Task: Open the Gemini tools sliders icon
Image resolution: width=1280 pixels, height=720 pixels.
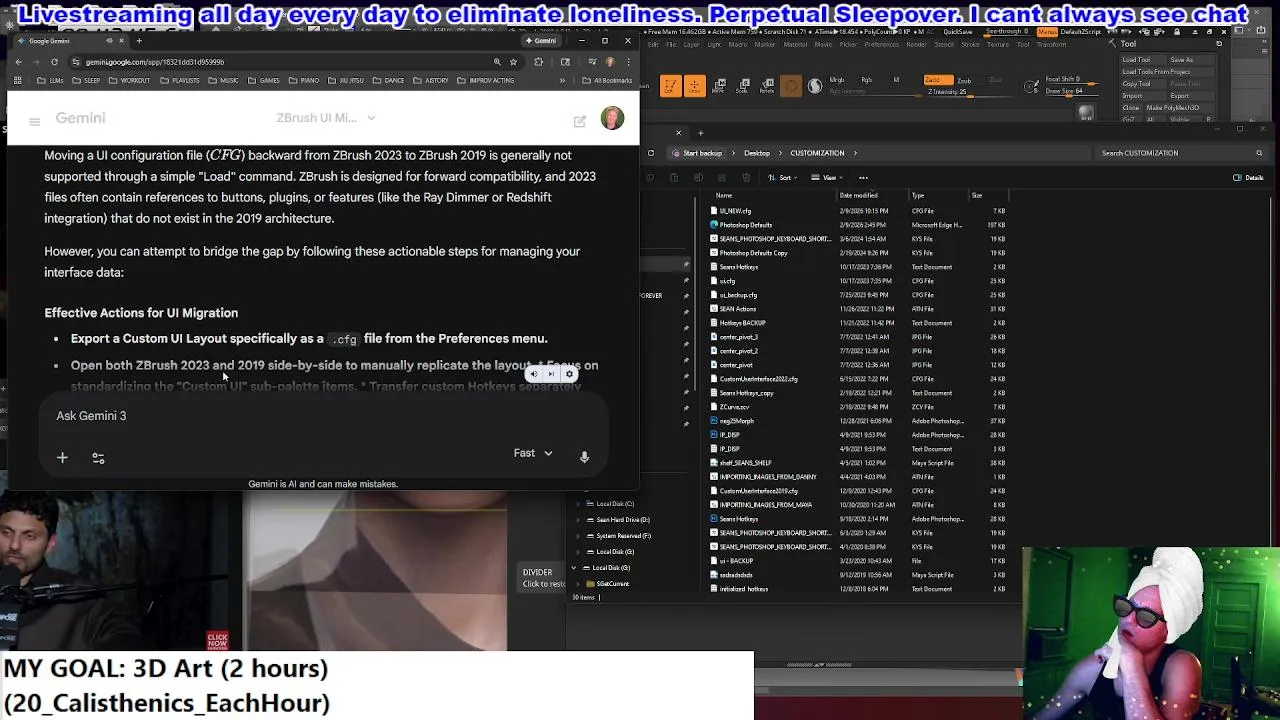Action: click(98, 457)
